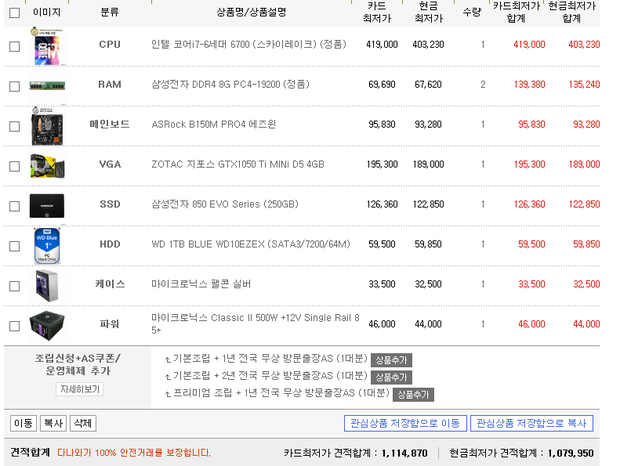This screenshot has width=620, height=466.
Task: Open the ZOTAC GTX1050 Ti product image
Action: click(47, 166)
